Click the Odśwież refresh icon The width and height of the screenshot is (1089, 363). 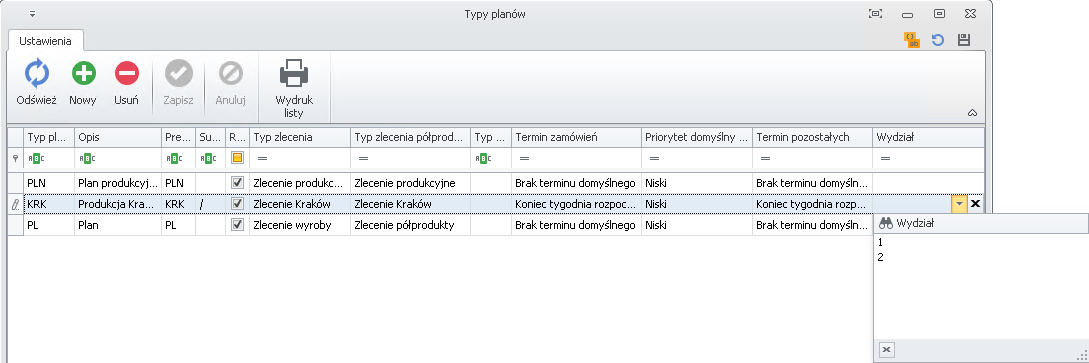(x=37, y=73)
